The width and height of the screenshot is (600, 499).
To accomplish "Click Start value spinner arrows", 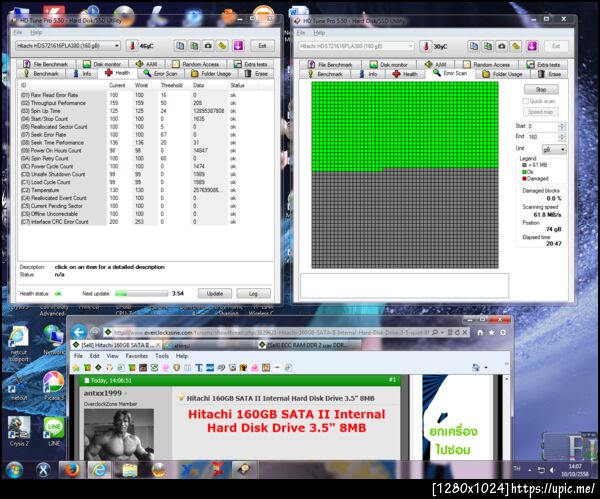I will 562,126.
